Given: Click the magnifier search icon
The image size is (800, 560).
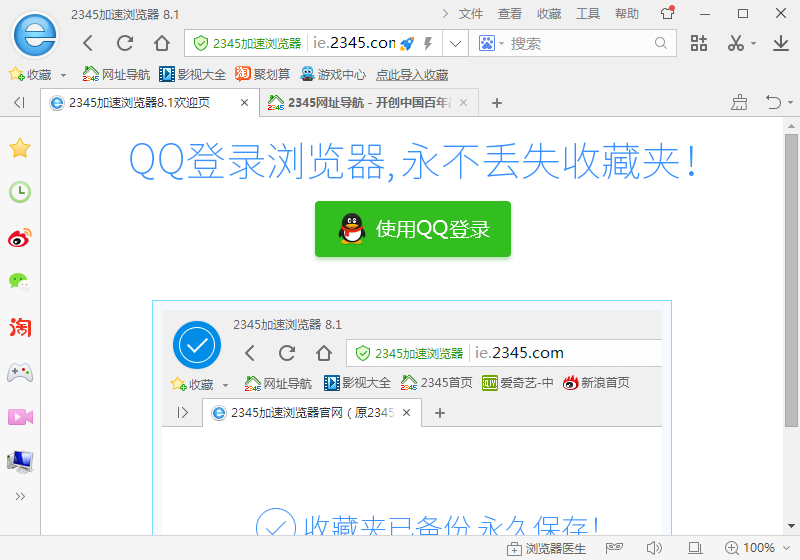Looking at the screenshot, I should click(661, 43).
